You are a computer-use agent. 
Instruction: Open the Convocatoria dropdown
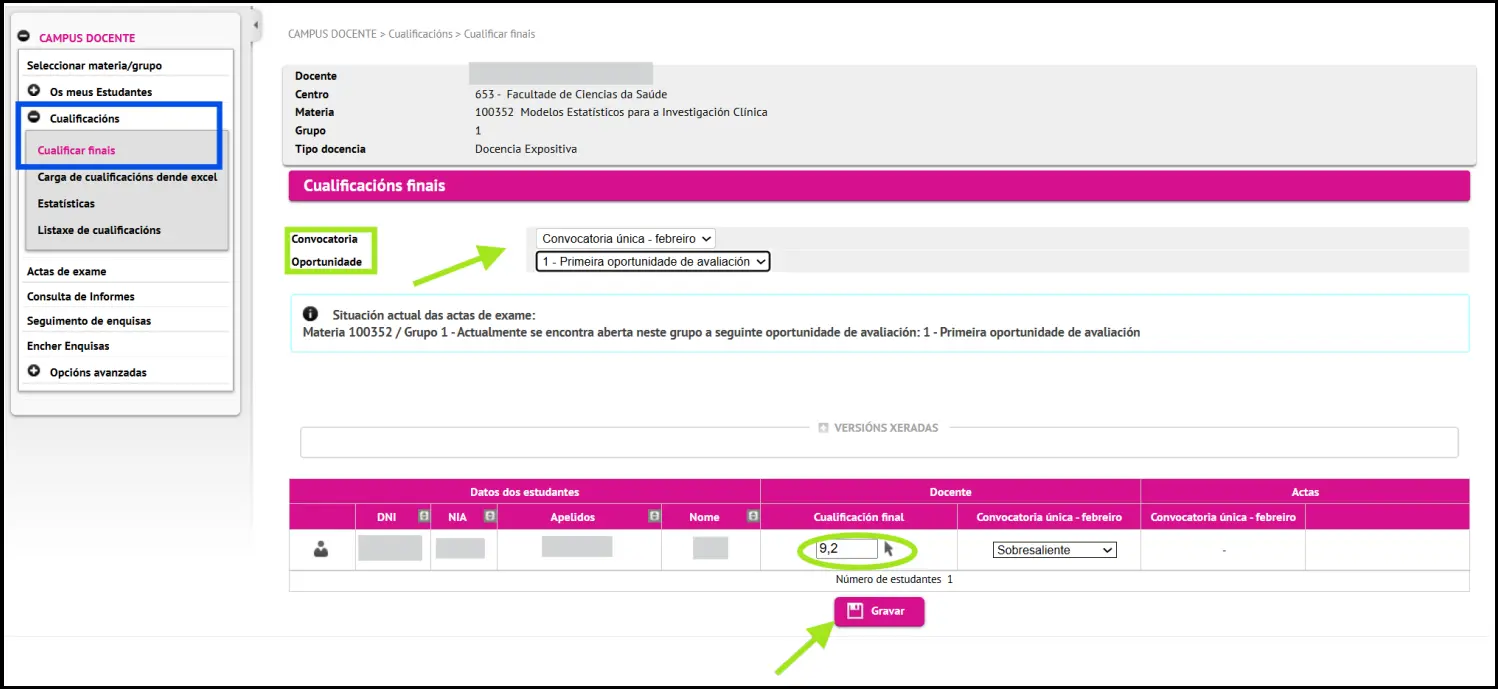point(625,239)
